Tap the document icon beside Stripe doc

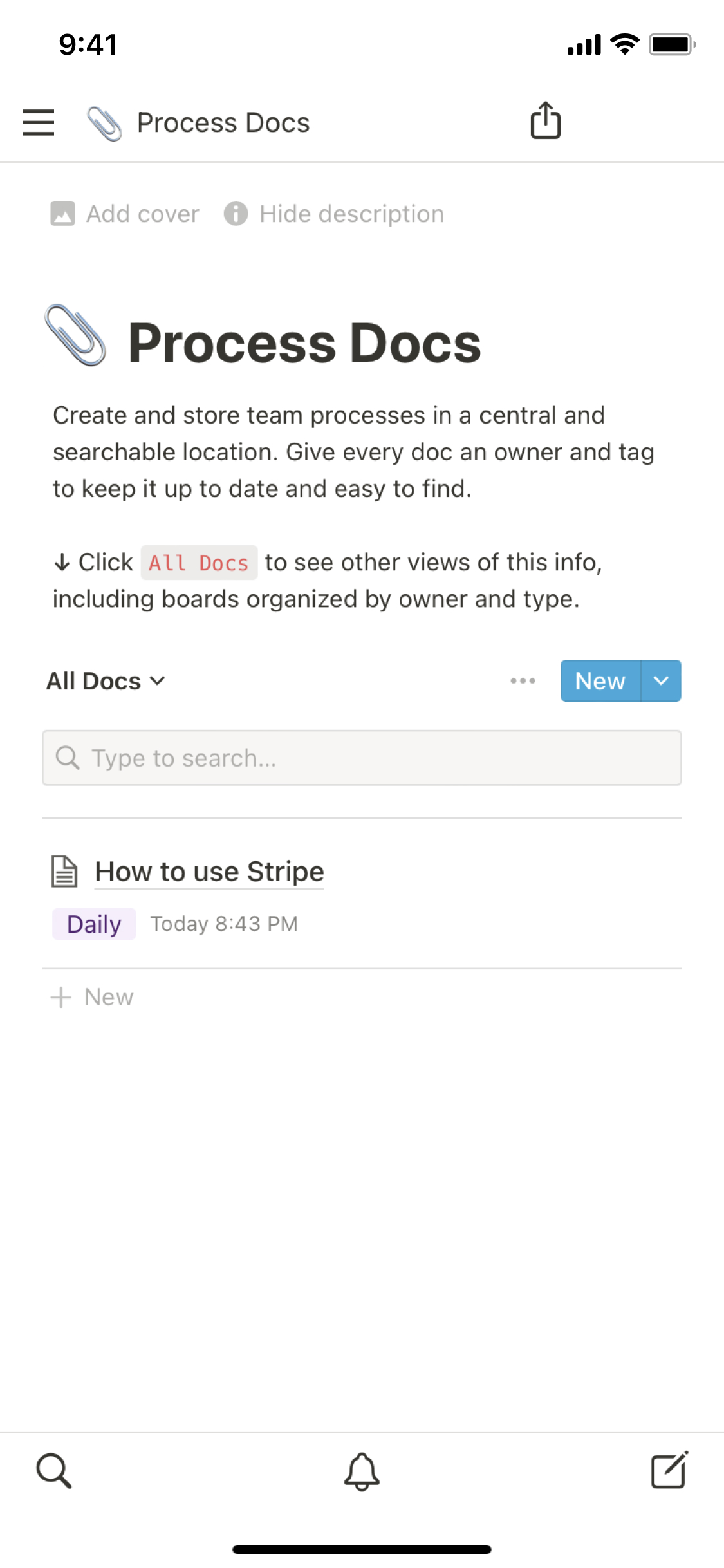coord(64,872)
